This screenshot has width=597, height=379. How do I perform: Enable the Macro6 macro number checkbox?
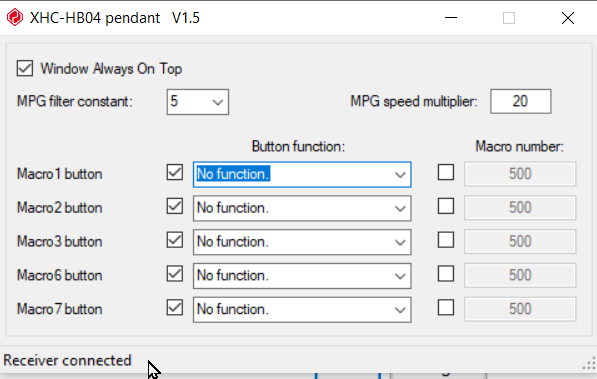pos(446,274)
